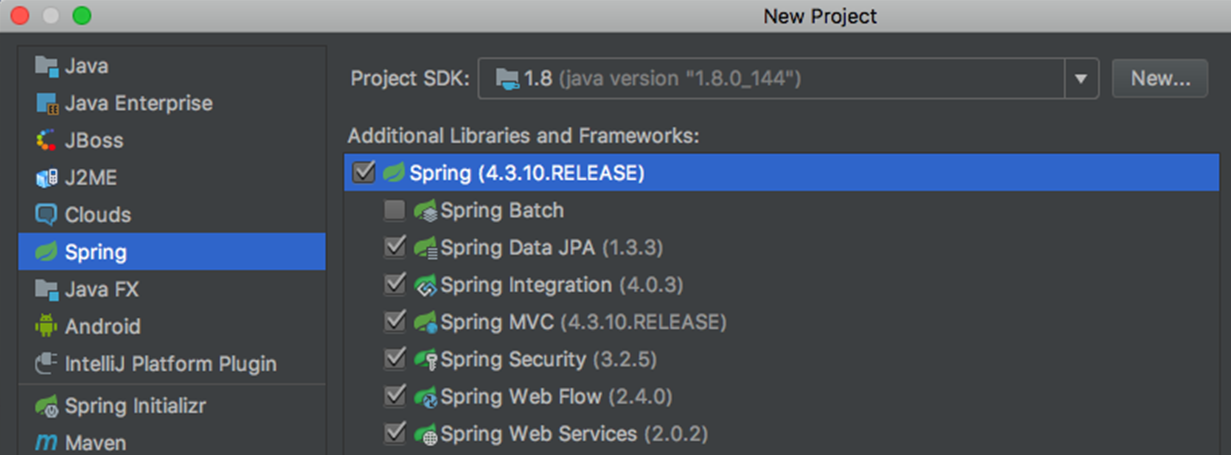Click the New... SDK button
This screenshot has width=1231, height=455.
pos(1160,78)
